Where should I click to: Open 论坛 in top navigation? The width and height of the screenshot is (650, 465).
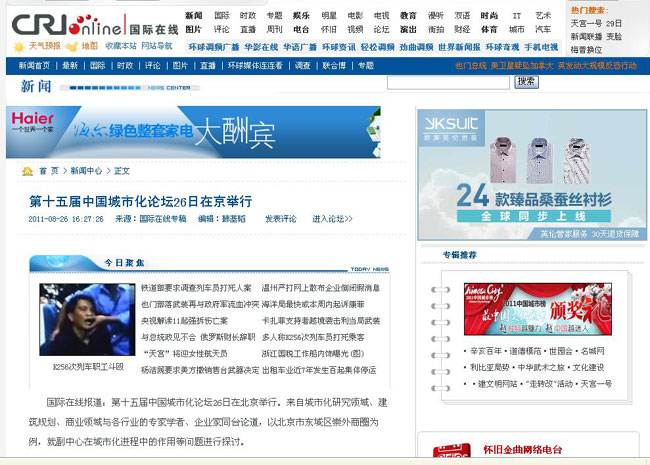[x=381, y=29]
